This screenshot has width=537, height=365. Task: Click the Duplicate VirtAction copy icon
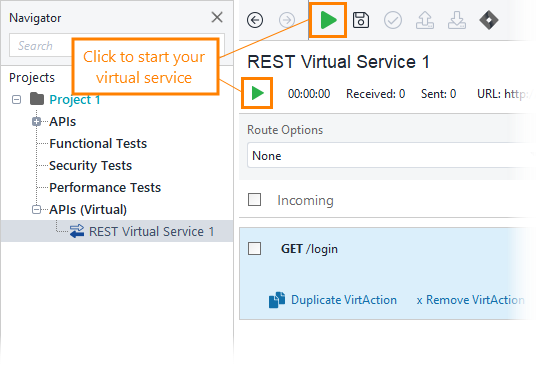coord(277,300)
